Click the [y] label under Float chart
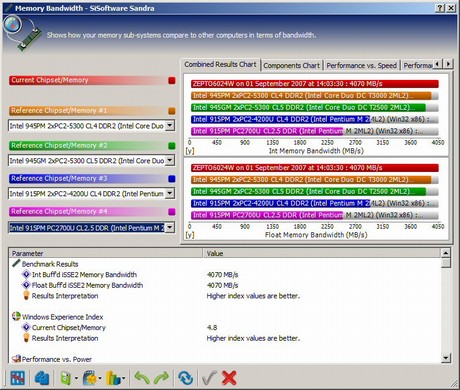Viewport: 460px width, 390px height. 190,235
